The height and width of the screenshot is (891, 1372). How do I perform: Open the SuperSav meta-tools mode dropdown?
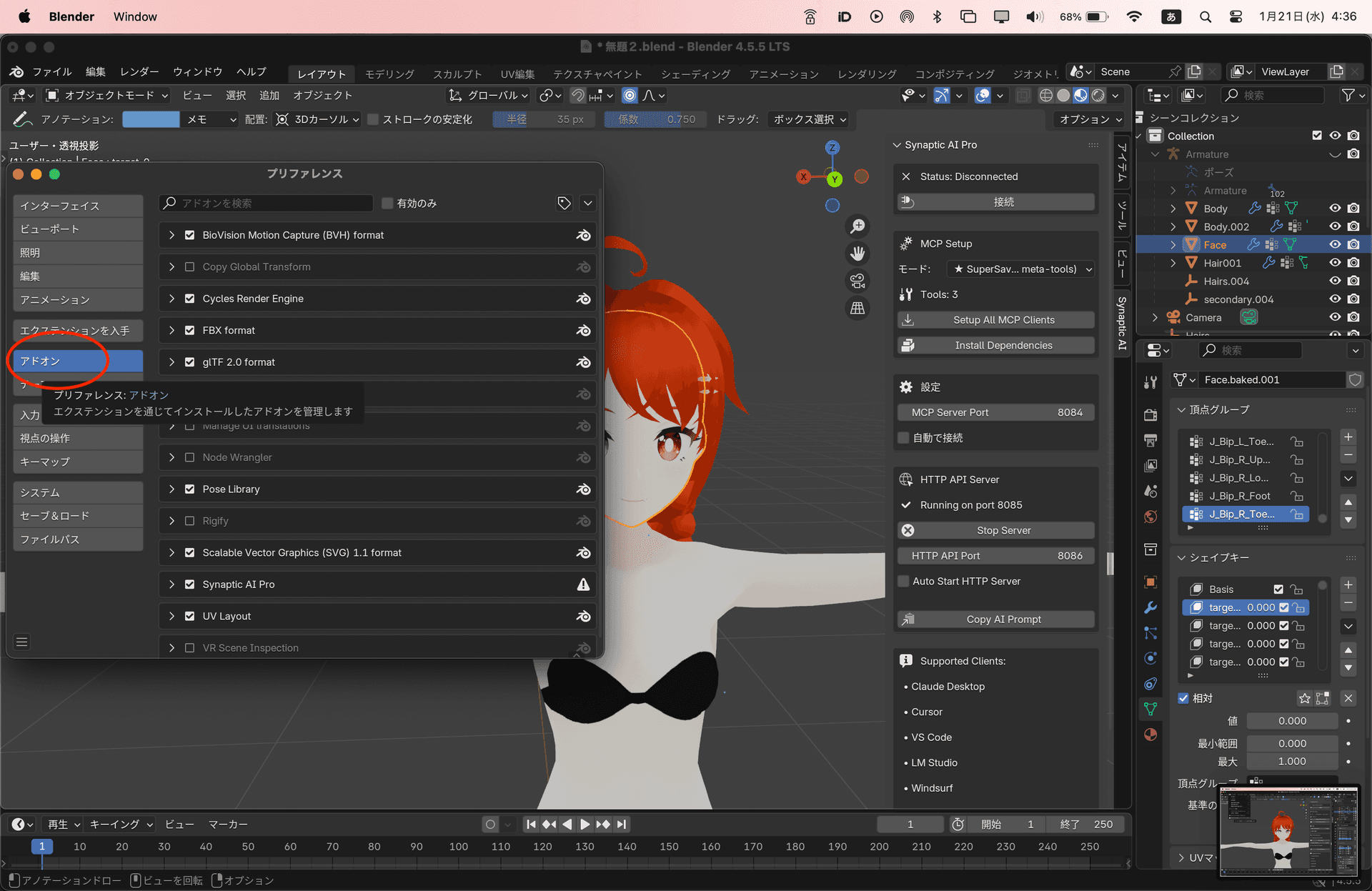click(x=1020, y=269)
